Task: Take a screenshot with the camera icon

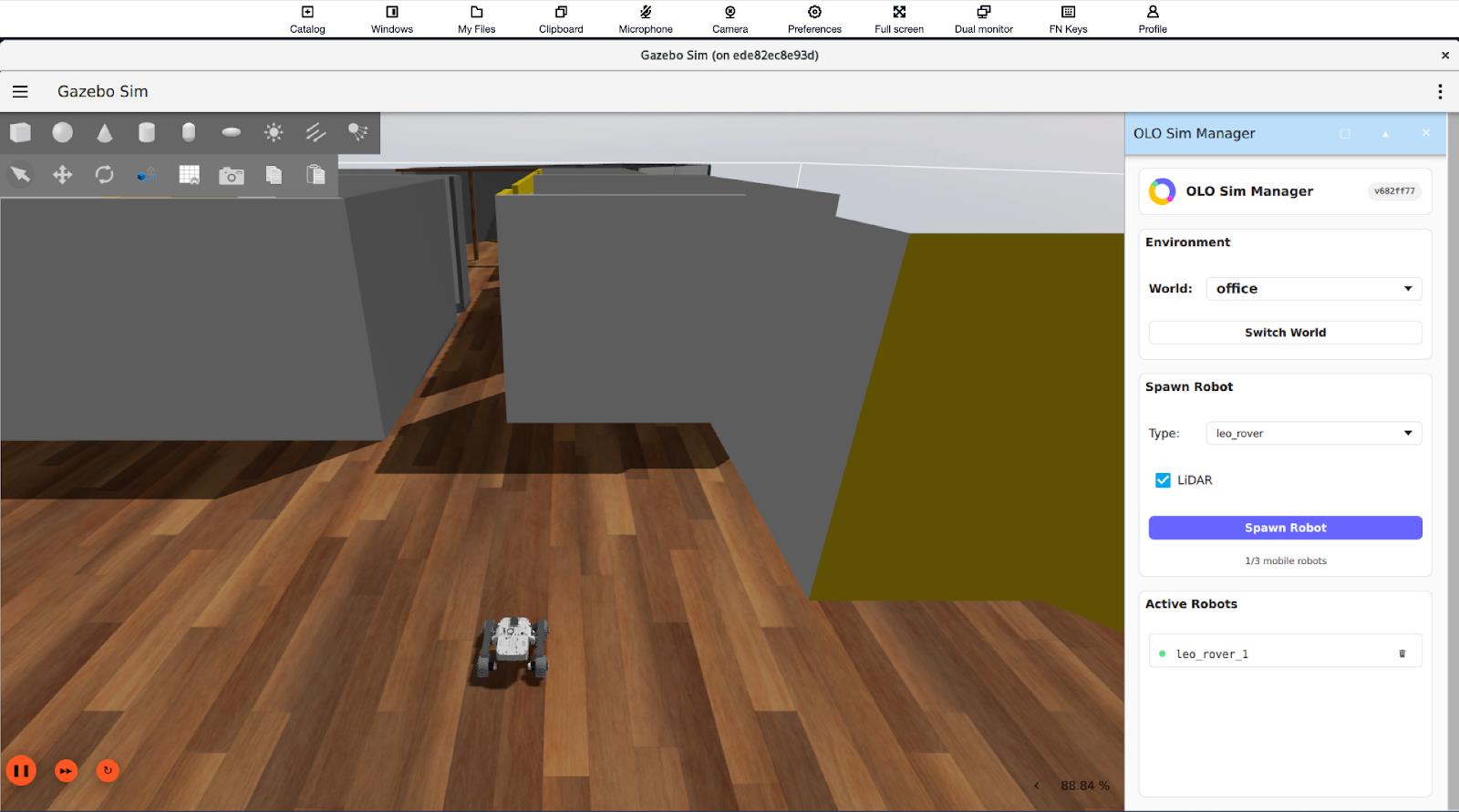Action: [231, 175]
